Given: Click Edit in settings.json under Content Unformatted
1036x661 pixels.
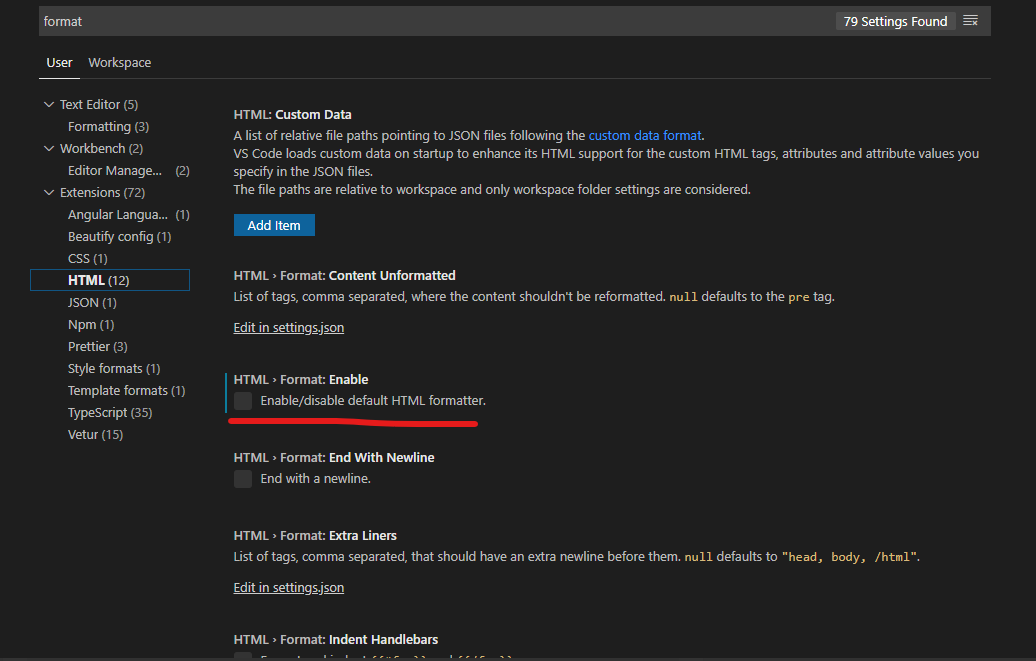Looking at the screenshot, I should 288,327.
